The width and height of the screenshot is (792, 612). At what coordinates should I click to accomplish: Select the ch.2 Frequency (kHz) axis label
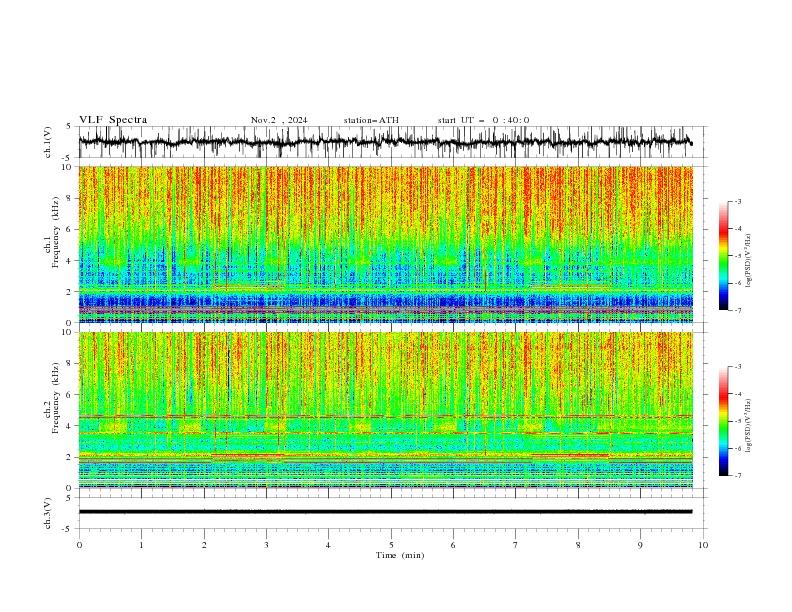52,410
